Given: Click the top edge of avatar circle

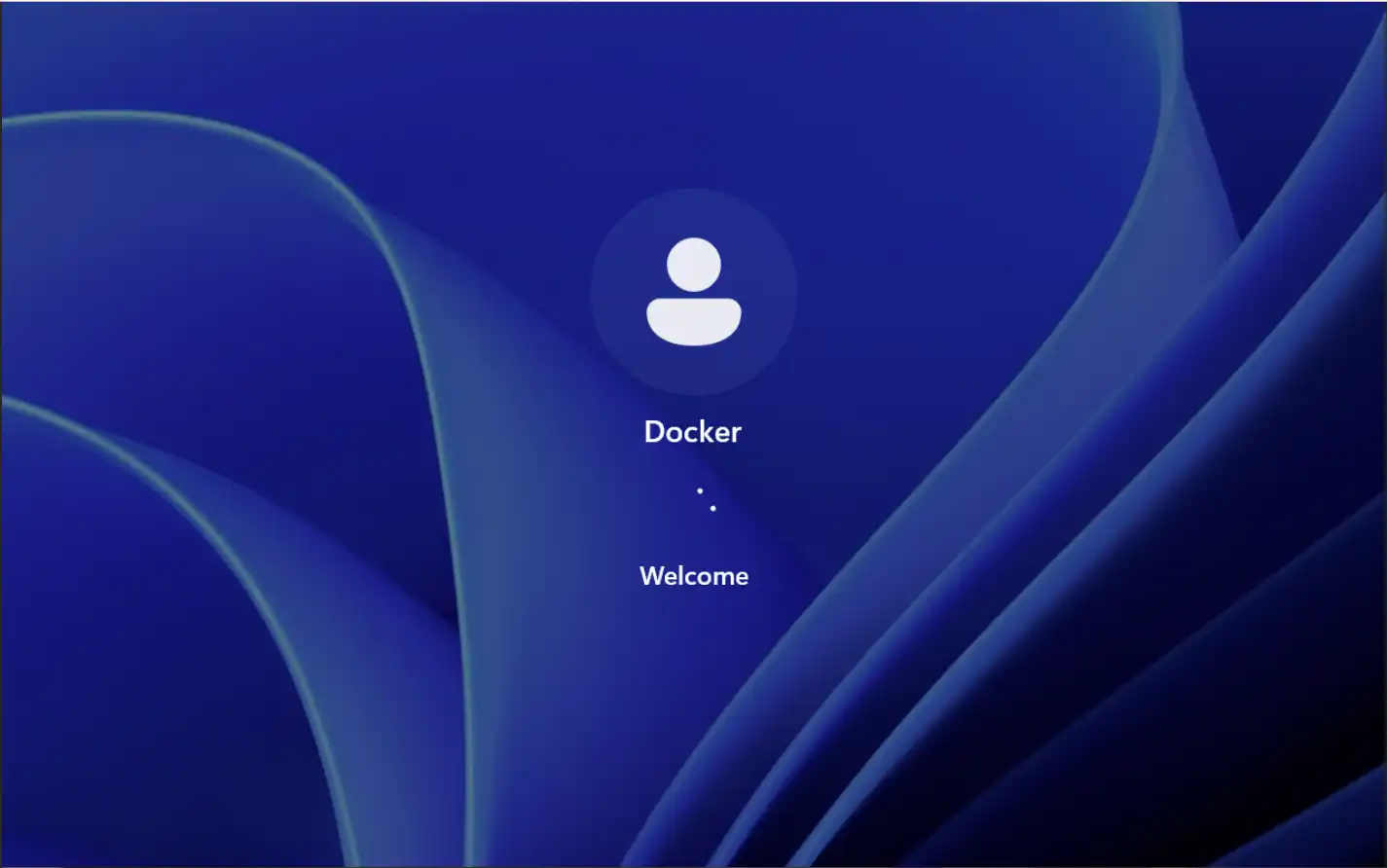Looking at the screenshot, I should pos(693,193).
